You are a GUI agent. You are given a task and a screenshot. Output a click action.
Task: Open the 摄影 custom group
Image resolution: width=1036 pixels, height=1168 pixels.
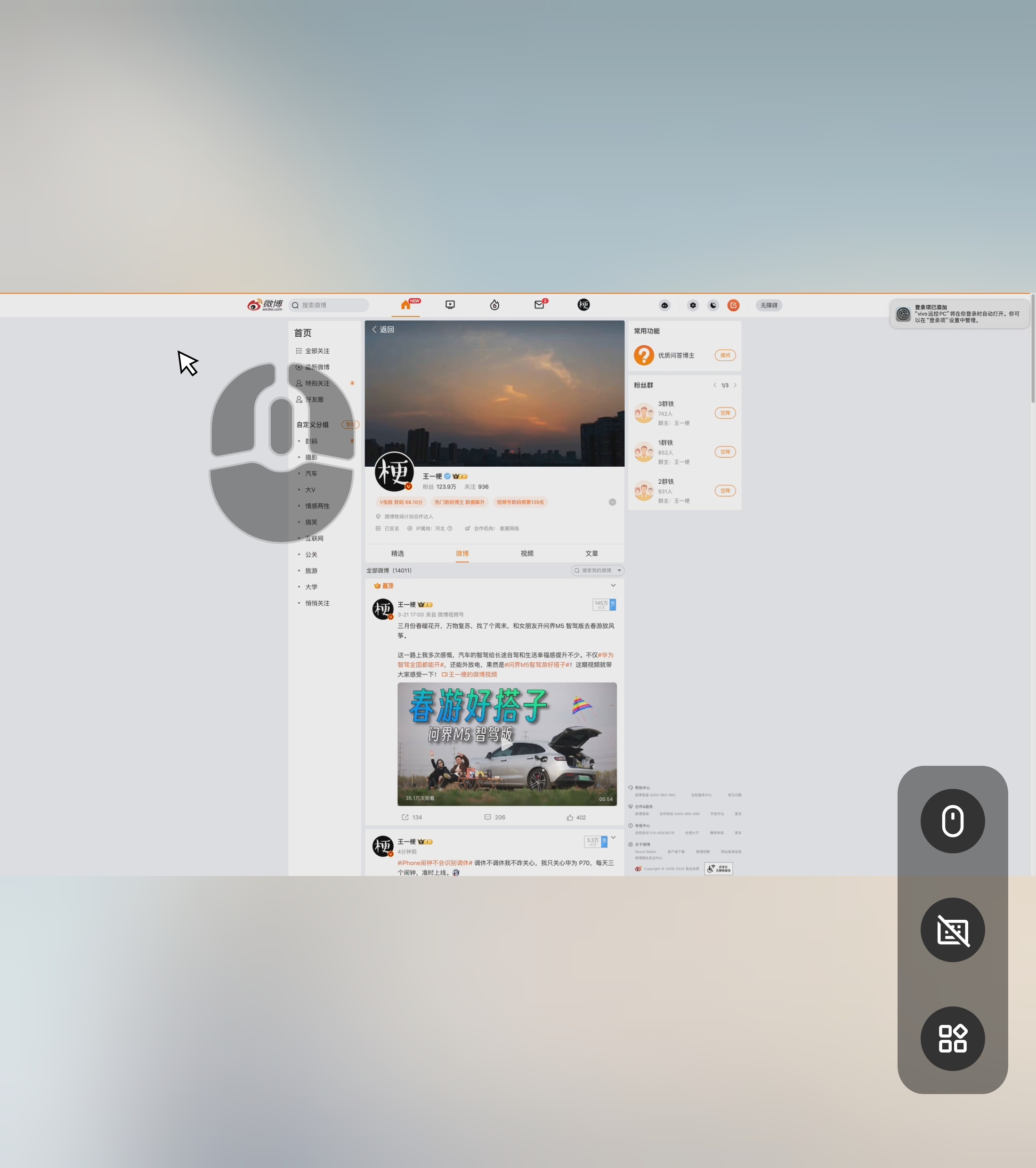(311, 457)
